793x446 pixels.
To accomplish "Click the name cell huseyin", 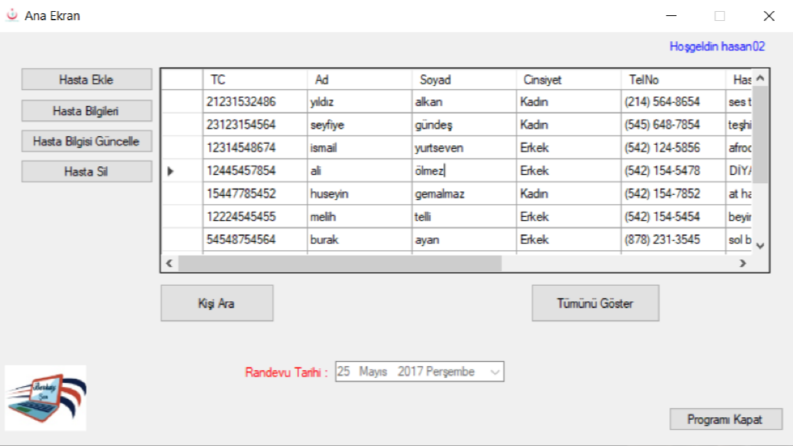I will 359,194.
